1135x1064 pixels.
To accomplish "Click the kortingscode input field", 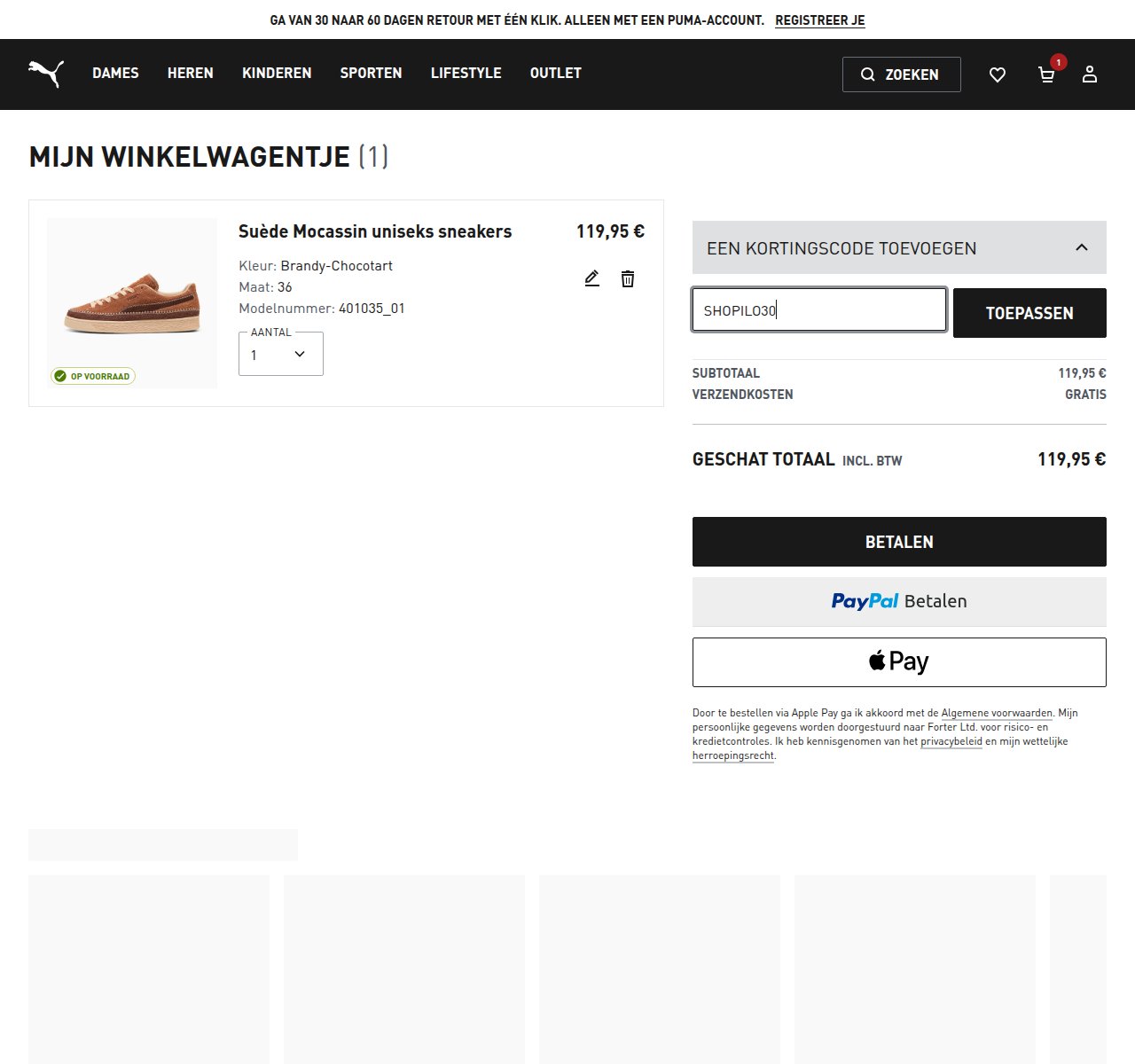I will (819, 310).
